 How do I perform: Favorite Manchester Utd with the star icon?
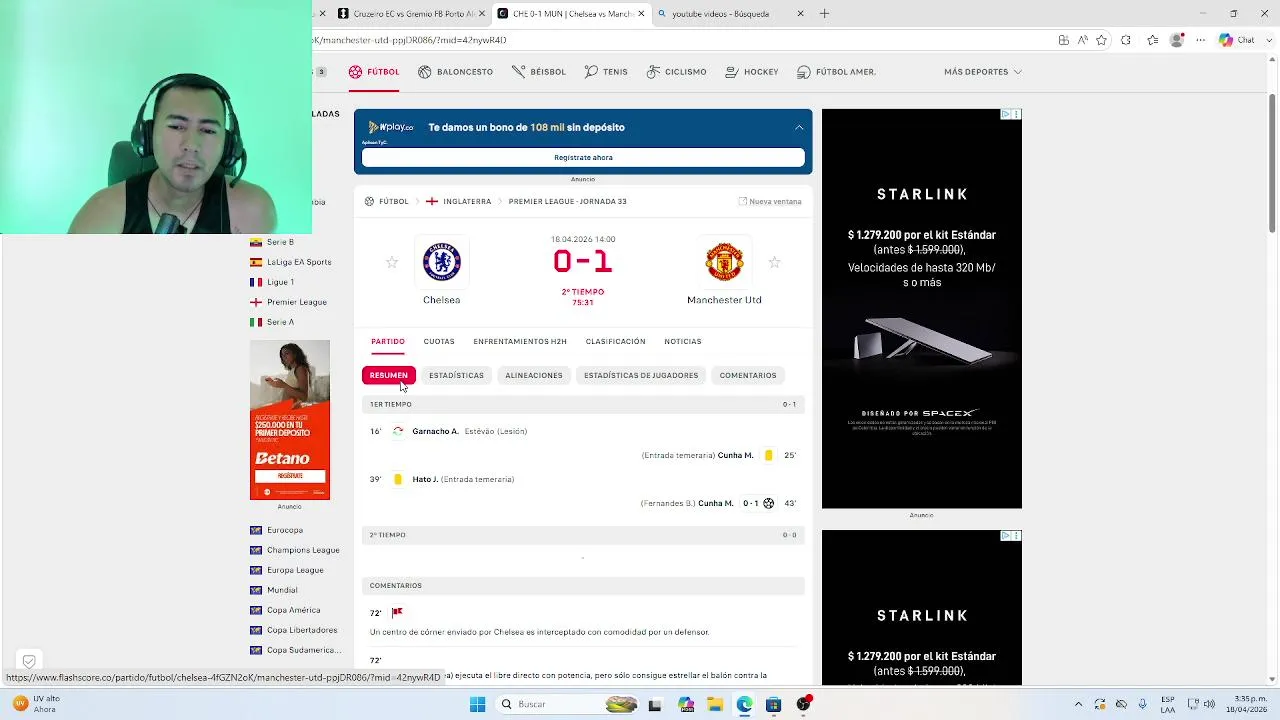(x=774, y=262)
